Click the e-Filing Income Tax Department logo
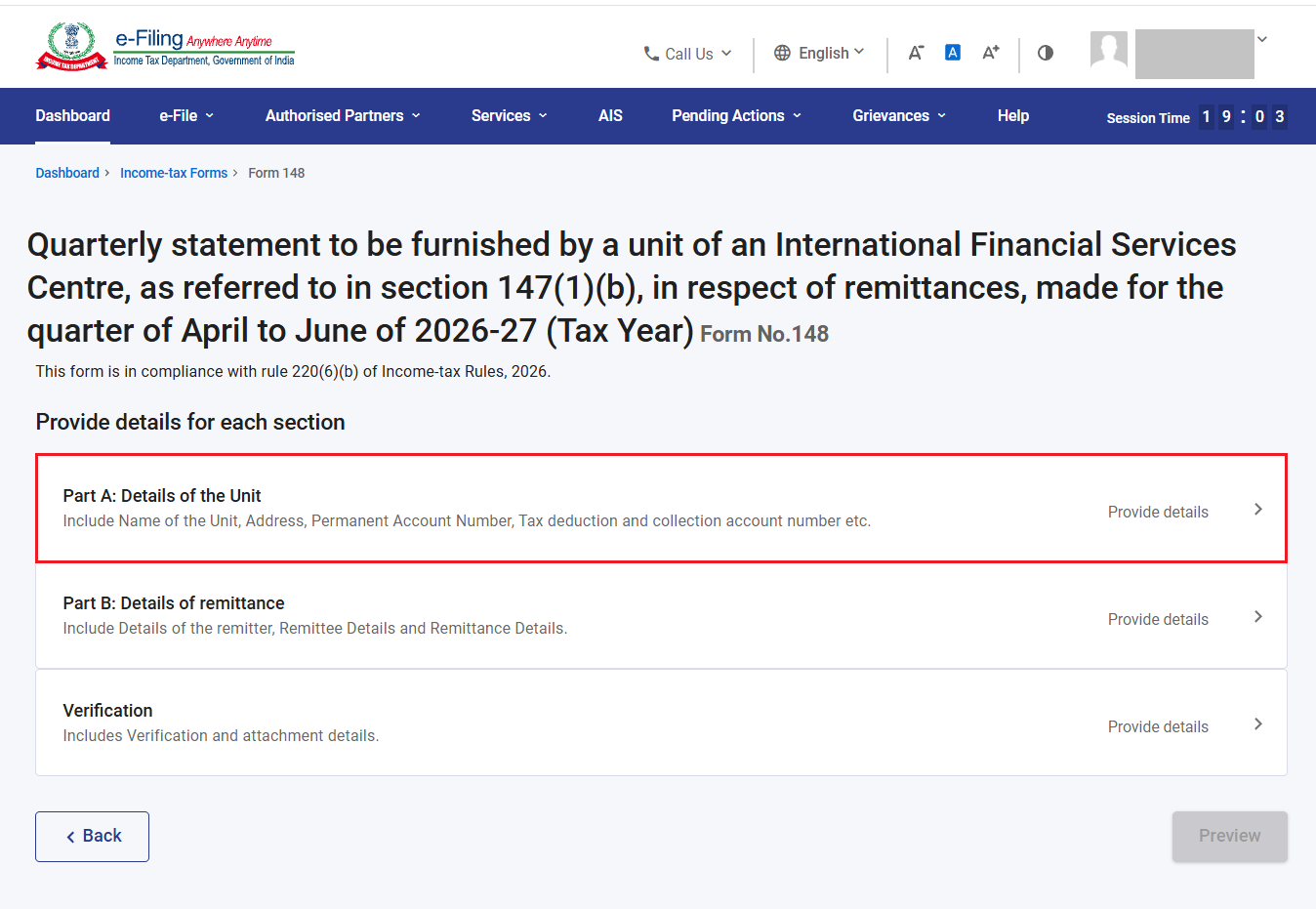Screen dimensions: 1316x909 point(165,46)
